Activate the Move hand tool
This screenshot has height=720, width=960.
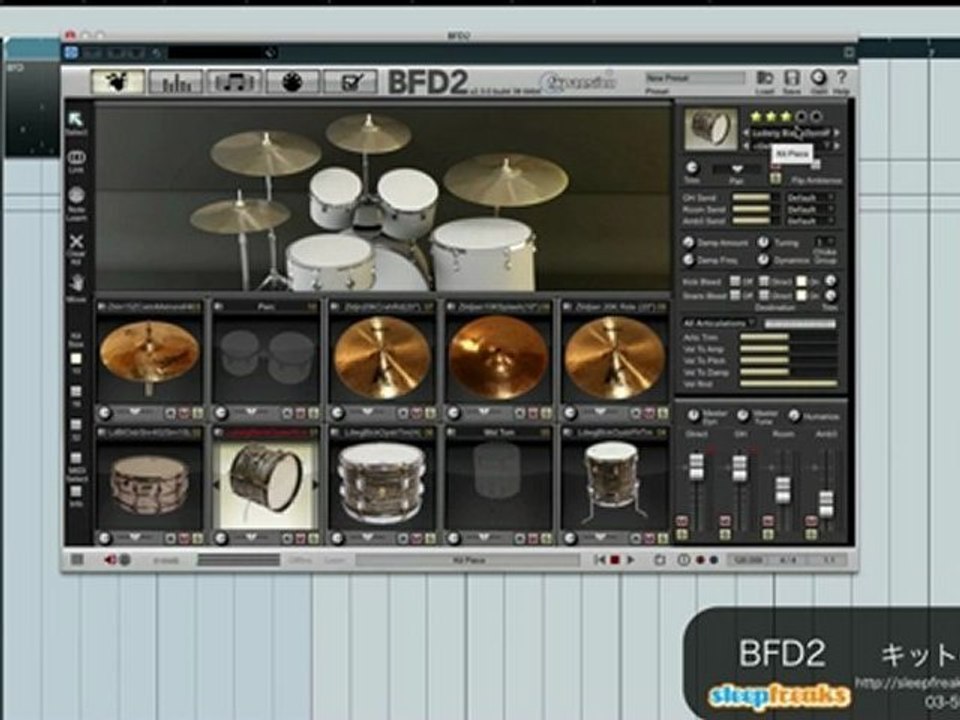[x=76, y=283]
